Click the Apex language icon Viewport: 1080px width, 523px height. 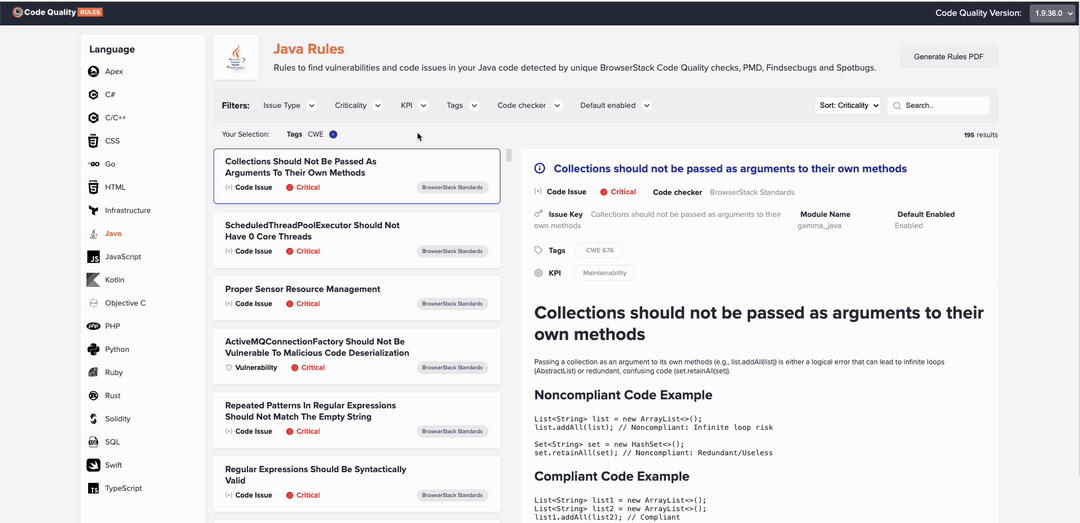pos(93,72)
